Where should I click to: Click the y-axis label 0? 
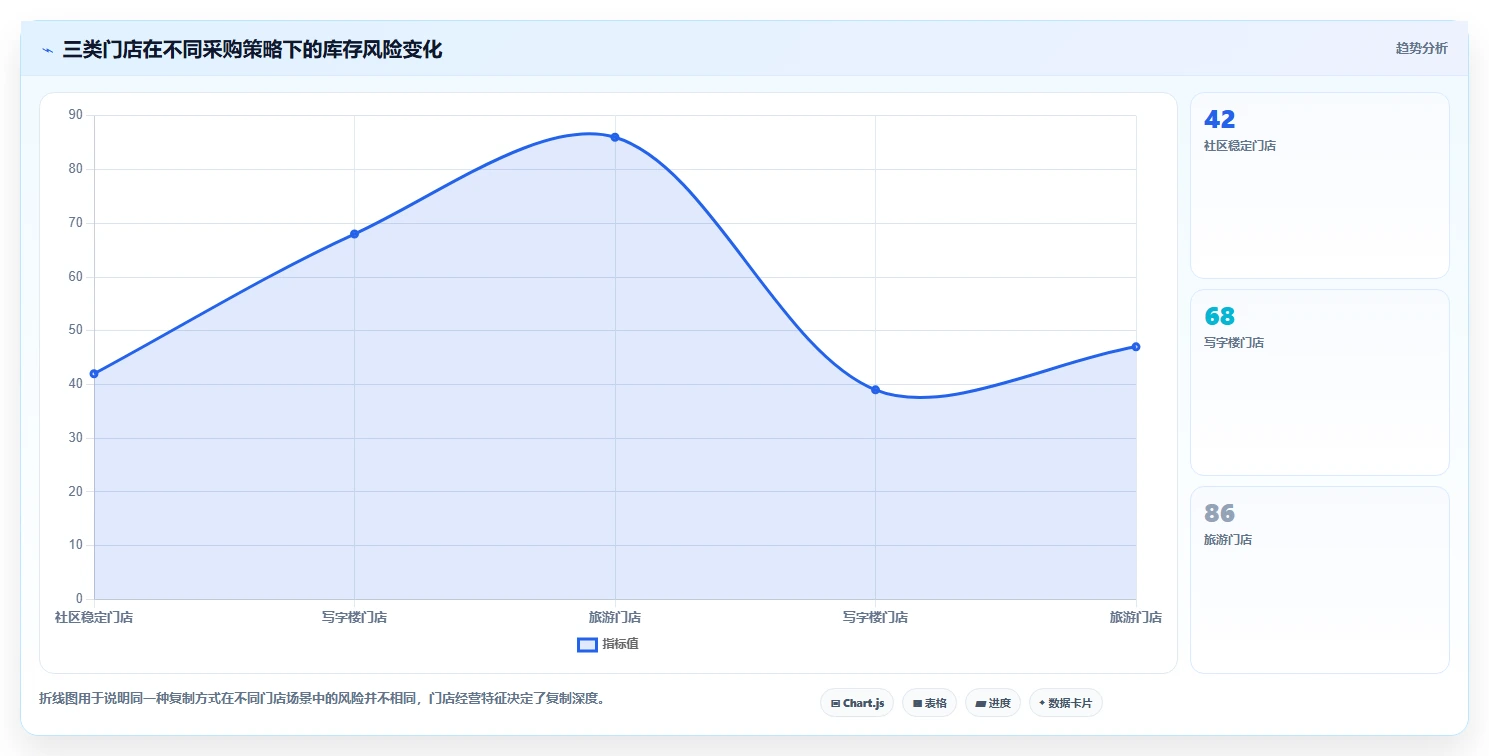coord(80,599)
